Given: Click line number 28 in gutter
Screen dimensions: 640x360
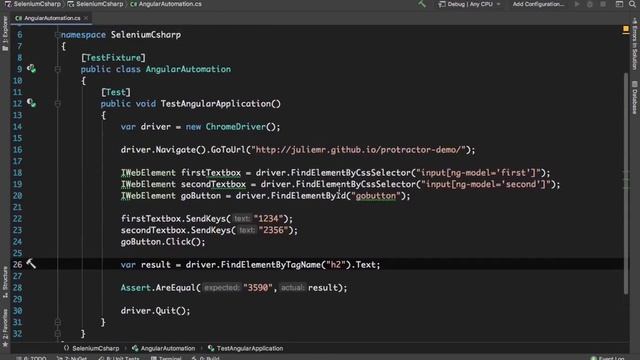Looking at the screenshot, I should [18, 288].
